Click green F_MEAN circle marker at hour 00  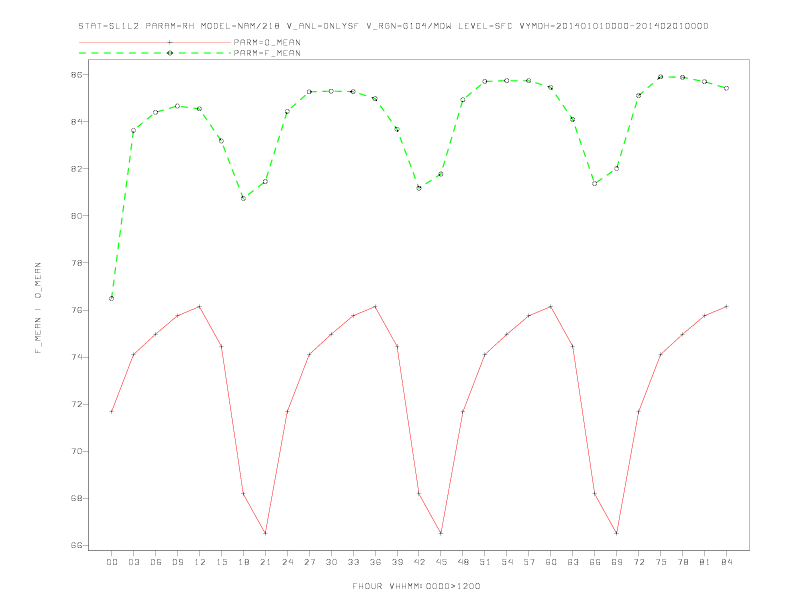(x=112, y=298)
